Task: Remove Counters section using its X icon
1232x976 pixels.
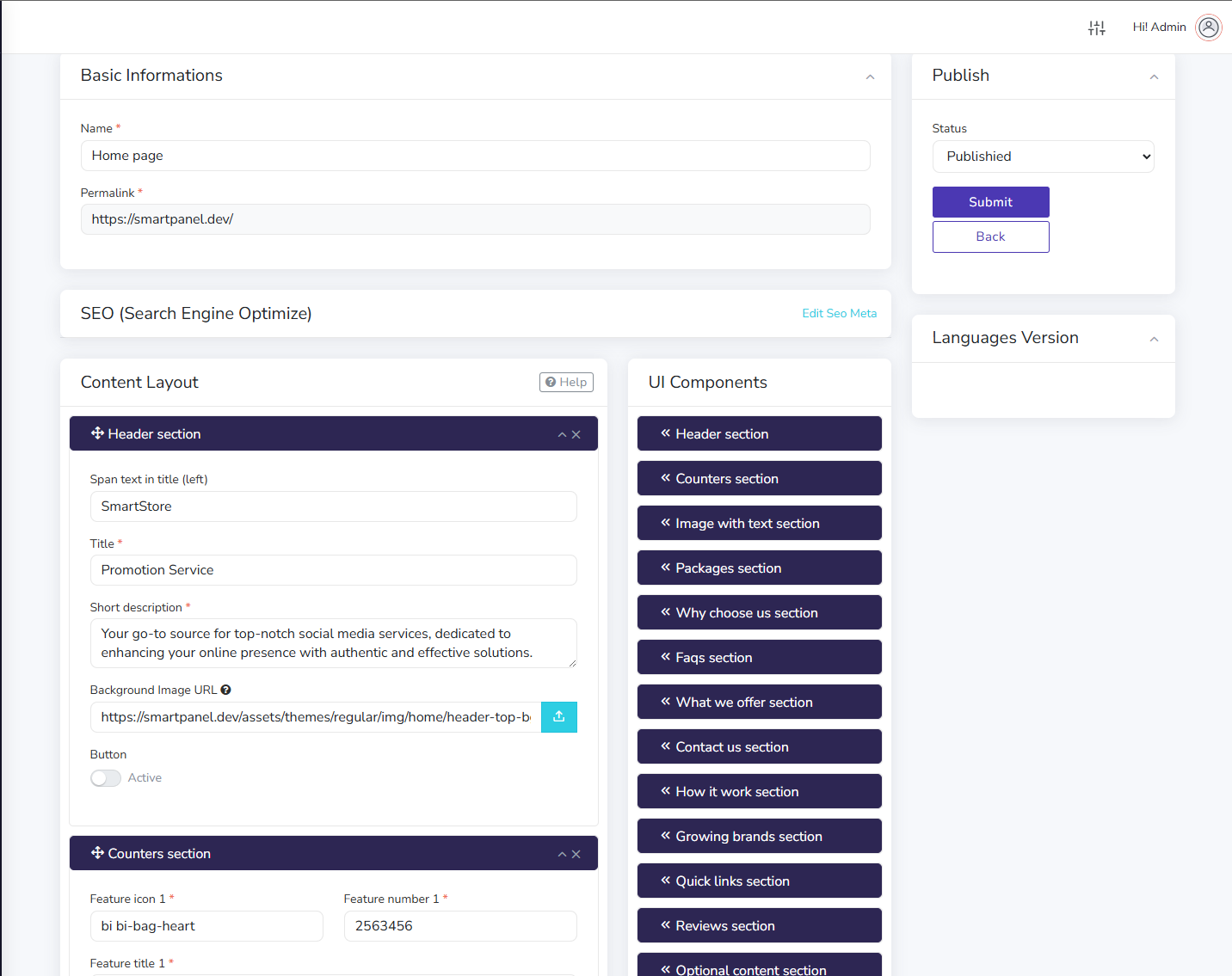Action: 576,854
